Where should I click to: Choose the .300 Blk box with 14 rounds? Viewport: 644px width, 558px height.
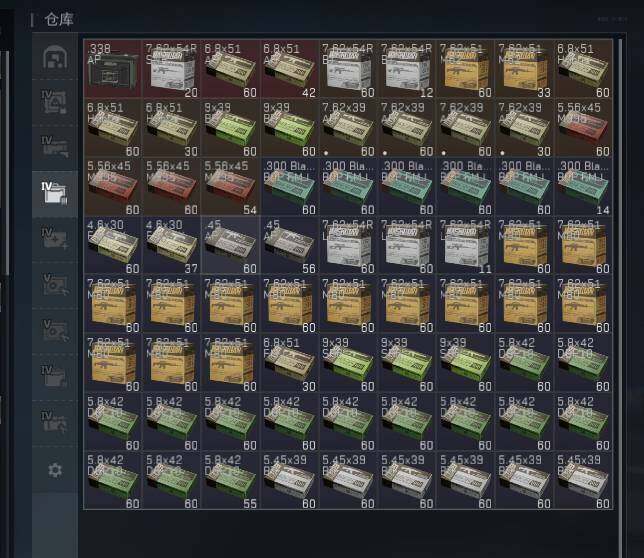pos(583,187)
